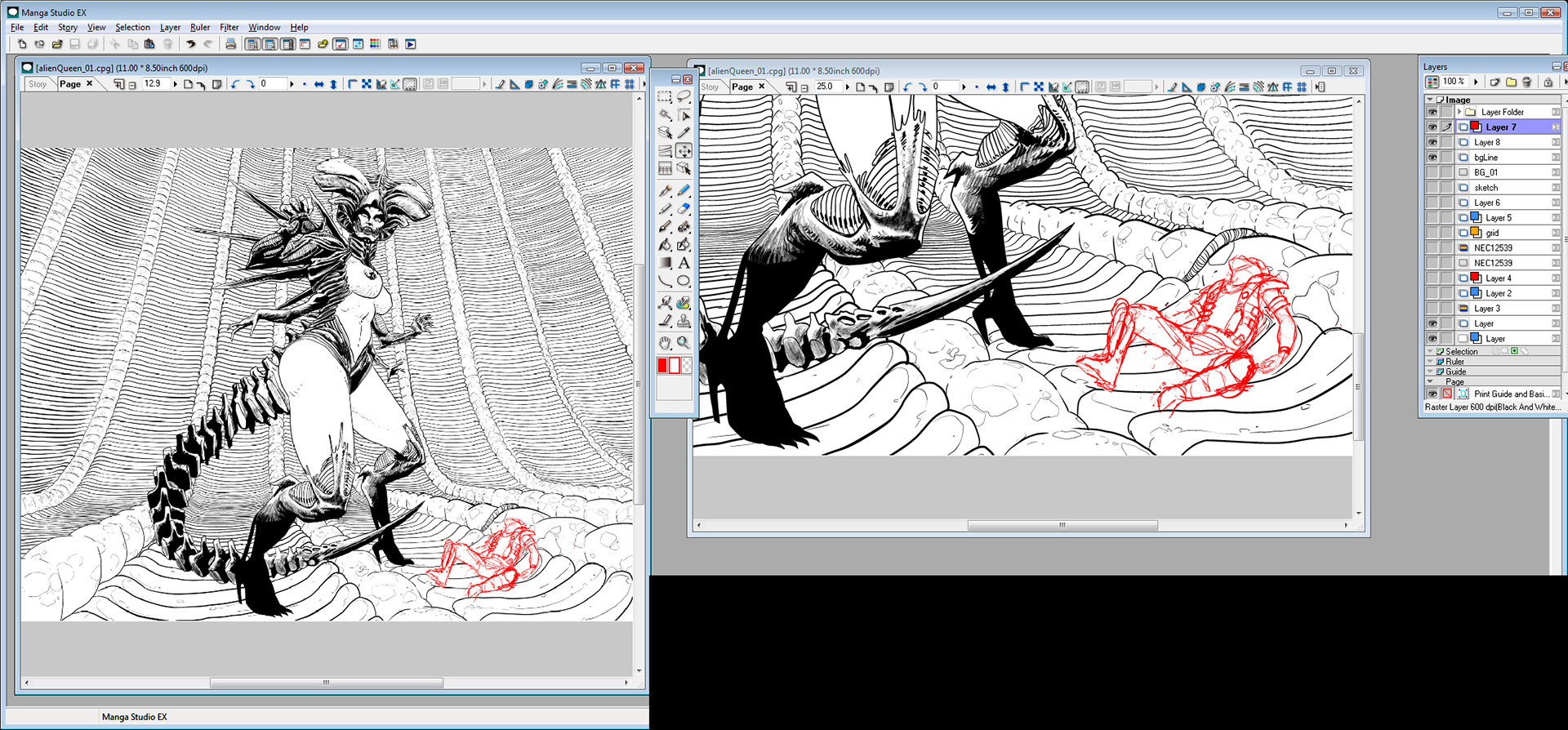Click the trash icon in the Layers panel
Image resolution: width=1568 pixels, height=730 pixels.
pyautogui.click(x=1526, y=82)
